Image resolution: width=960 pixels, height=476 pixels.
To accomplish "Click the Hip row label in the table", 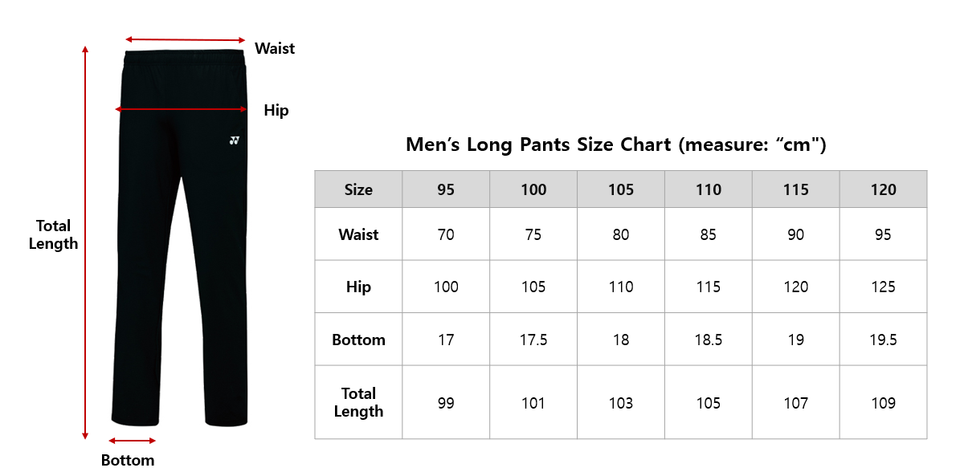I will [x=358, y=287].
